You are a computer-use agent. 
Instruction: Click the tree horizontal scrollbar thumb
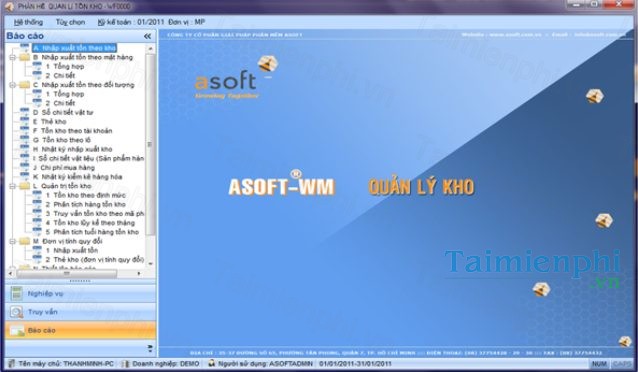[x=67, y=274]
